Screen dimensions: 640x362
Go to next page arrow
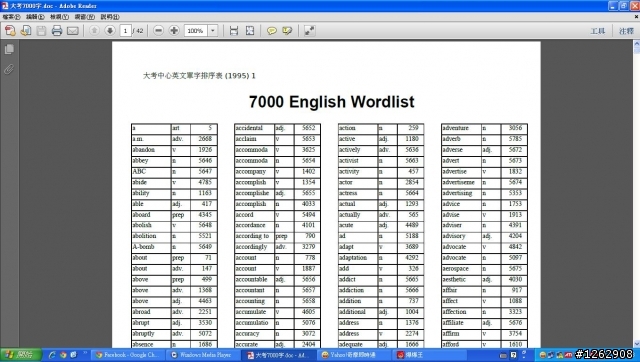(110, 31)
